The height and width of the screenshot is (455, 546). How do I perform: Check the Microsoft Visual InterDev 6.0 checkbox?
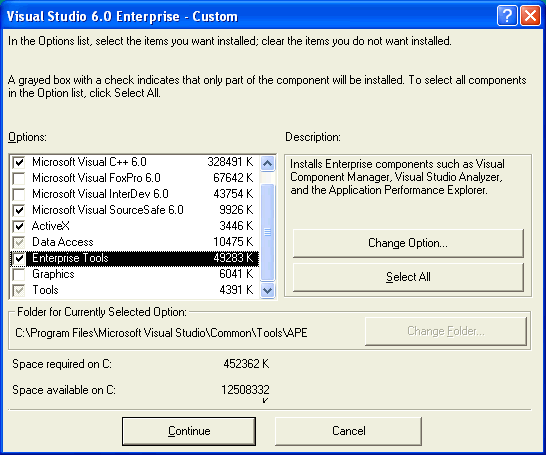(19, 194)
